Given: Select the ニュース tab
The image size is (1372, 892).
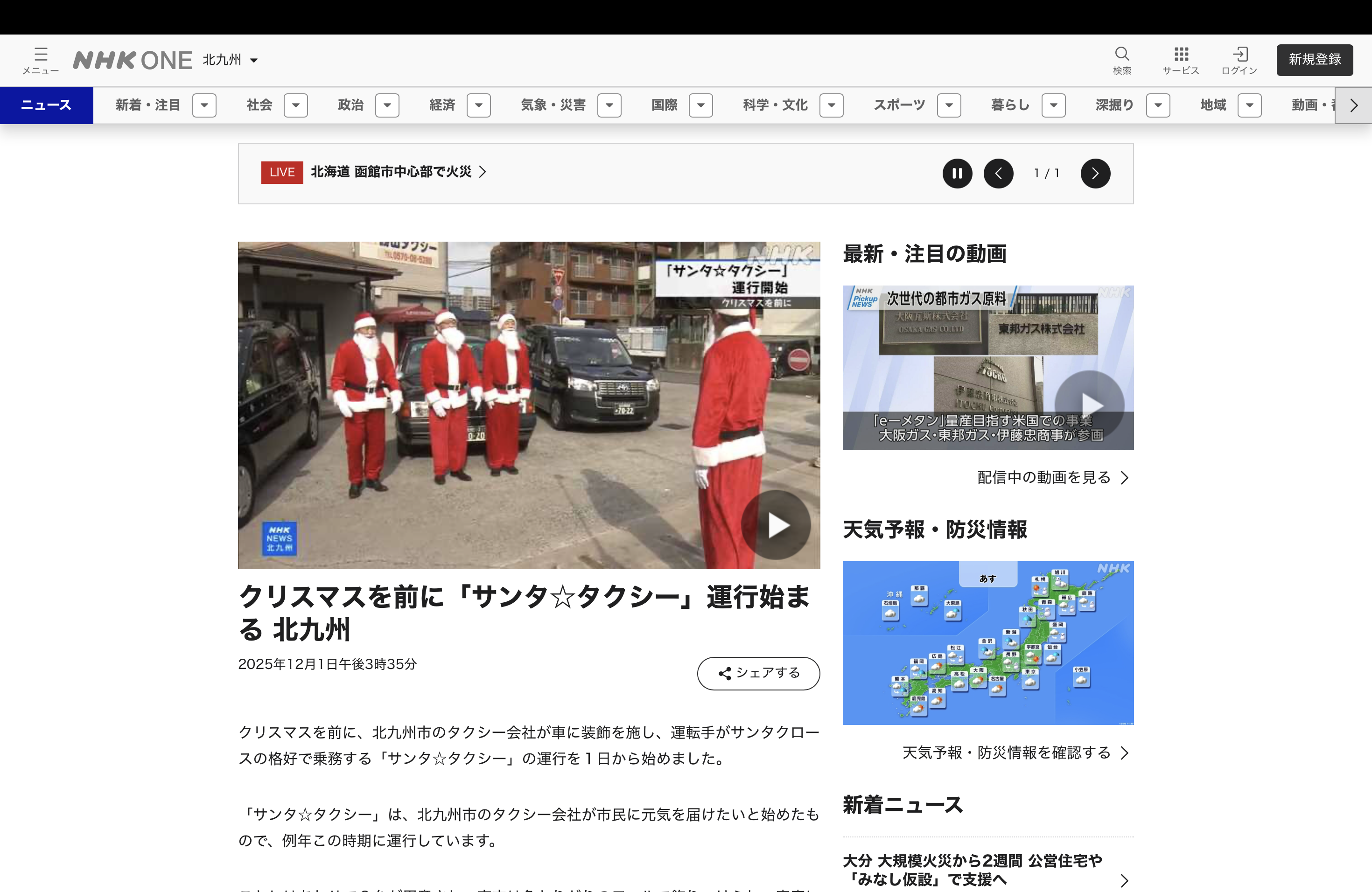Looking at the screenshot, I should tap(46, 105).
